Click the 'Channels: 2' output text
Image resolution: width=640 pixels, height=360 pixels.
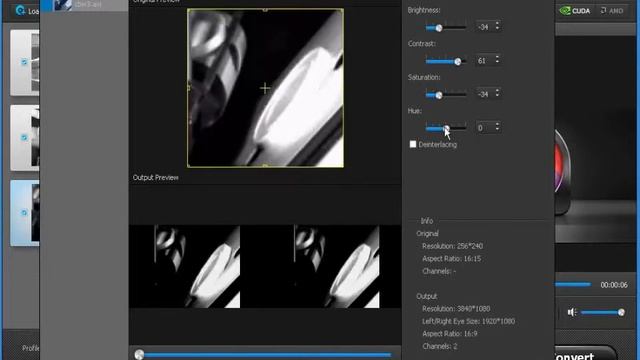(x=440, y=346)
